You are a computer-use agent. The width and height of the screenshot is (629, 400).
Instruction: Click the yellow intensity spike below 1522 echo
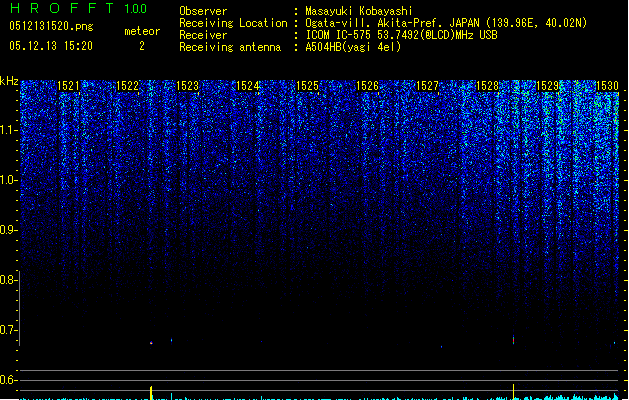151,393
